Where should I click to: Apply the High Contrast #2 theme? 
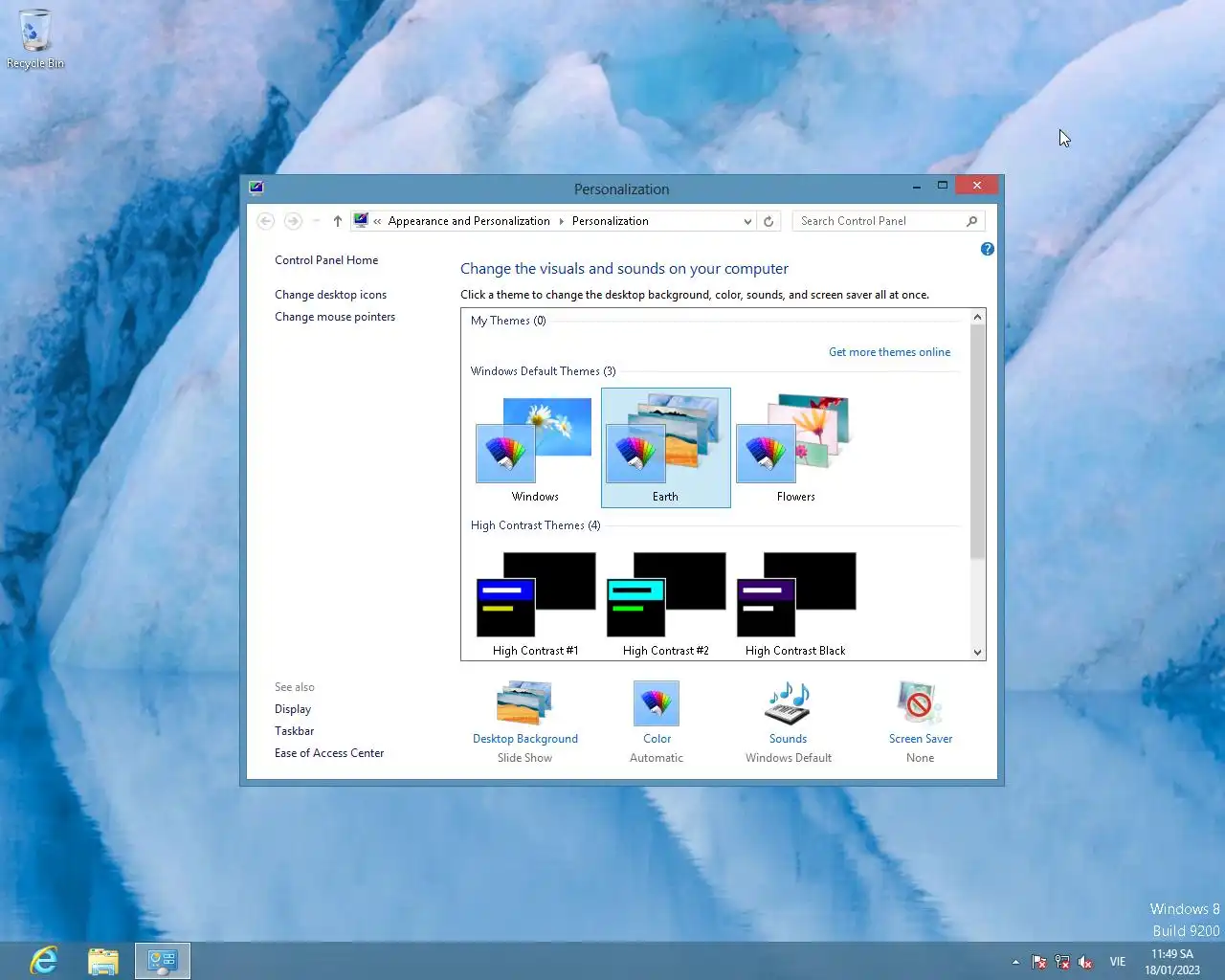click(666, 603)
